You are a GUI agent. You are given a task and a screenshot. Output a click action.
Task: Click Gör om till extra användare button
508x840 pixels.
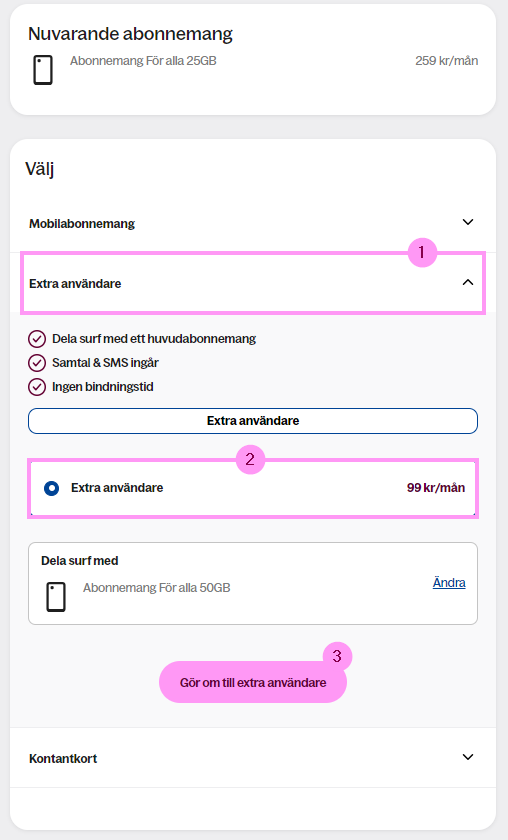click(x=253, y=682)
